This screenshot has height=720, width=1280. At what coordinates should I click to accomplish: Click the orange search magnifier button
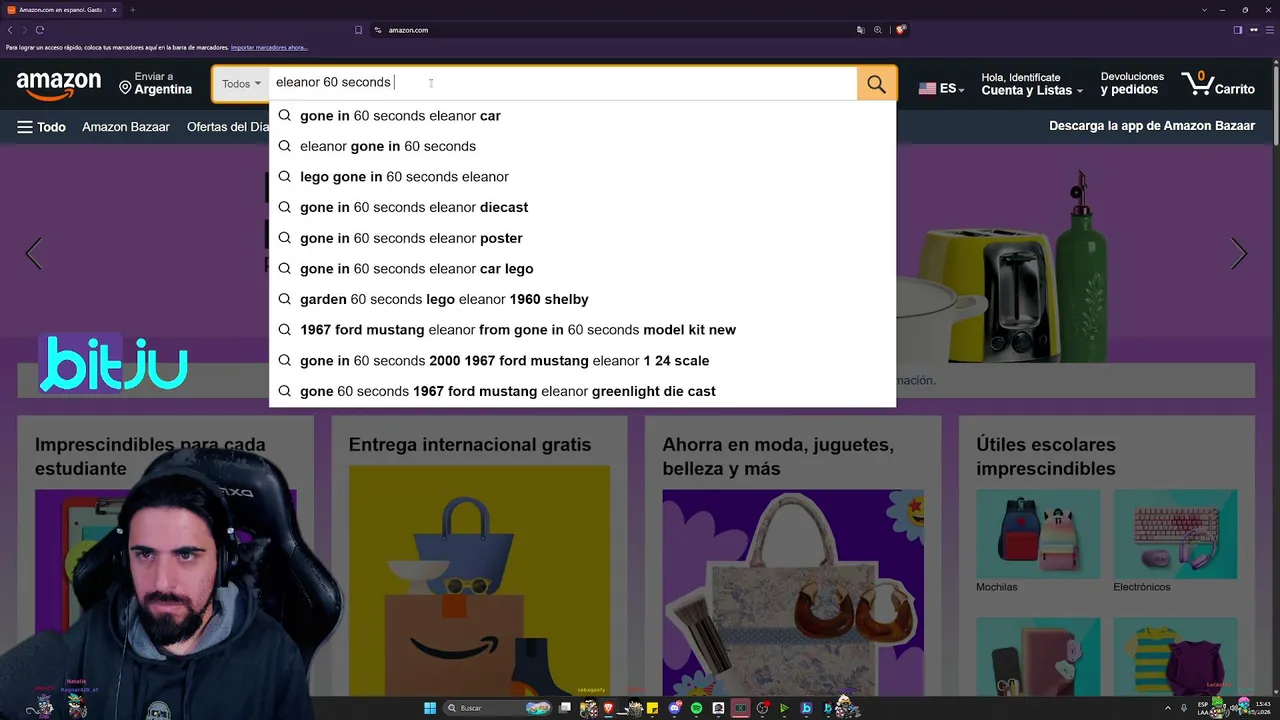point(876,84)
